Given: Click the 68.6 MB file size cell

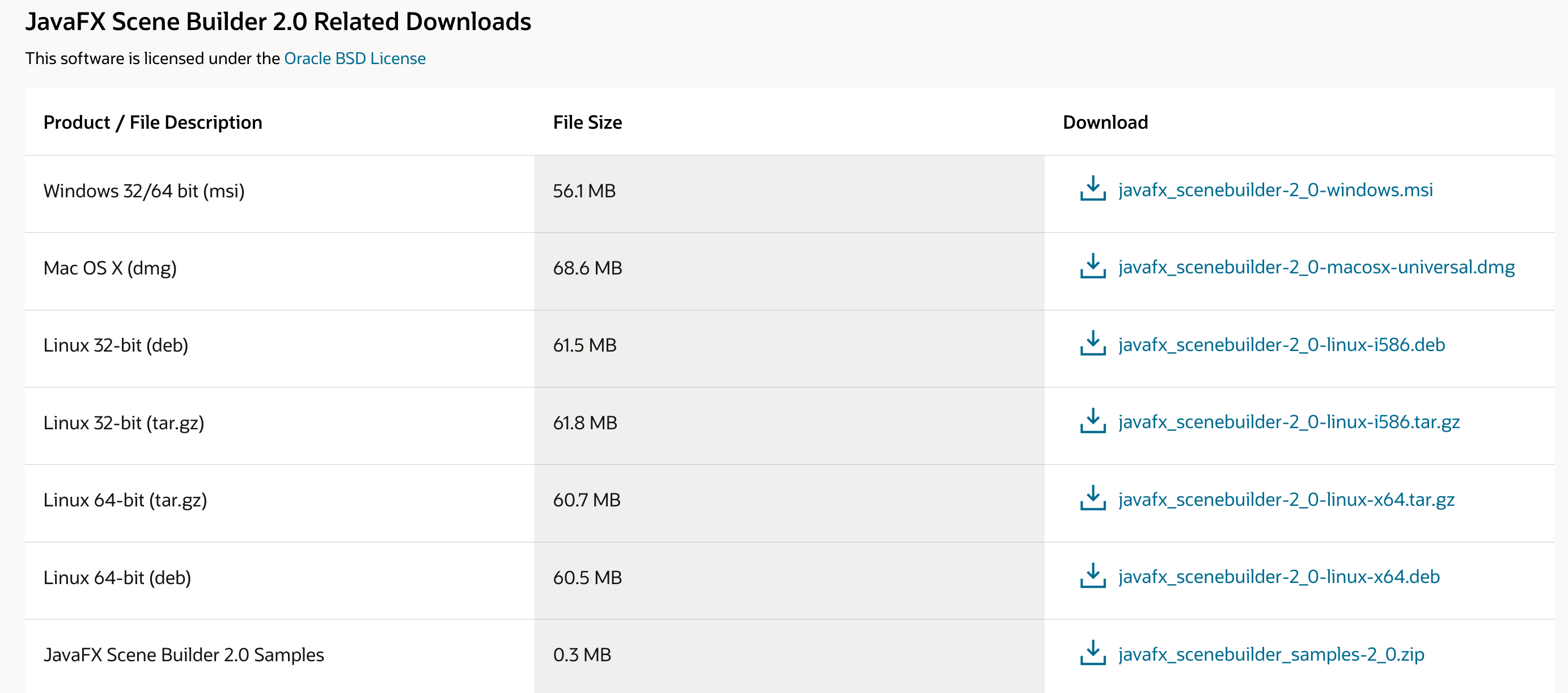Looking at the screenshot, I should [x=587, y=268].
